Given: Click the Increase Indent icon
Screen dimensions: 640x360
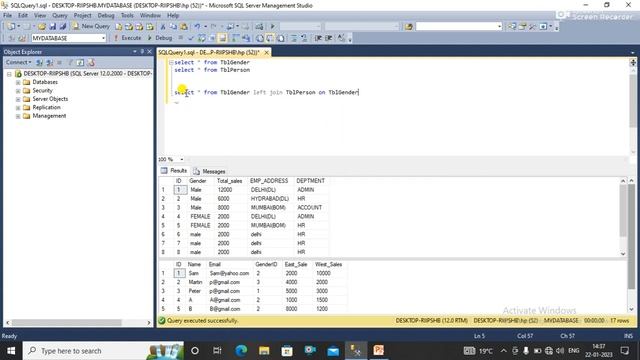Looking at the screenshot, I should click(329, 38).
